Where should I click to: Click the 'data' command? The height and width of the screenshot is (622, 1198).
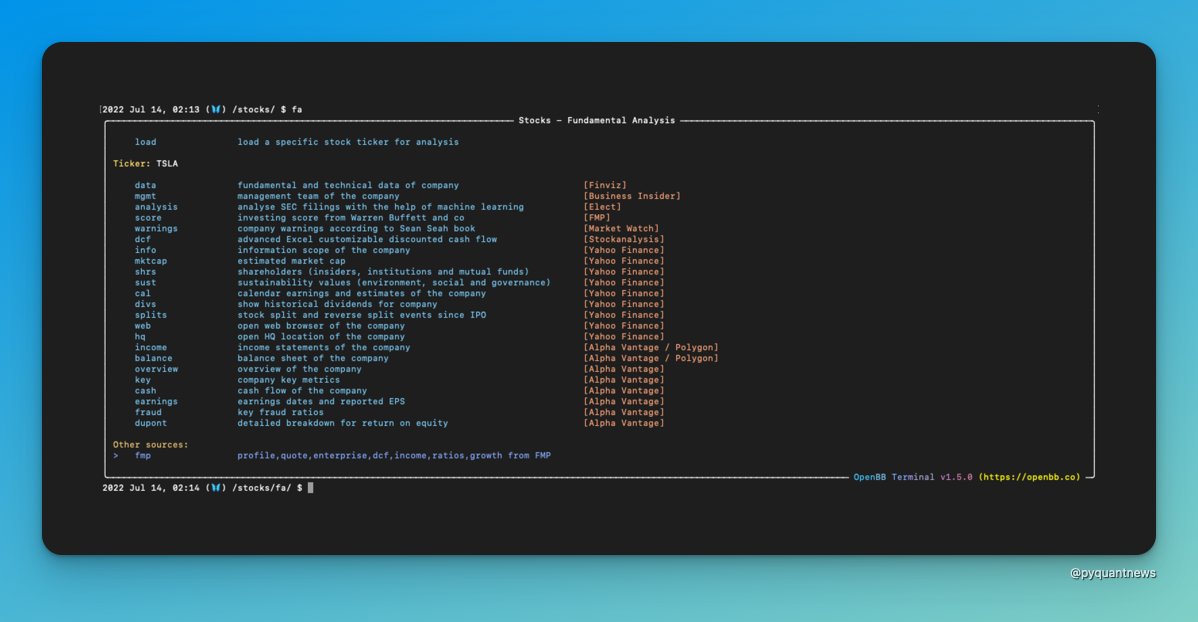click(x=145, y=185)
